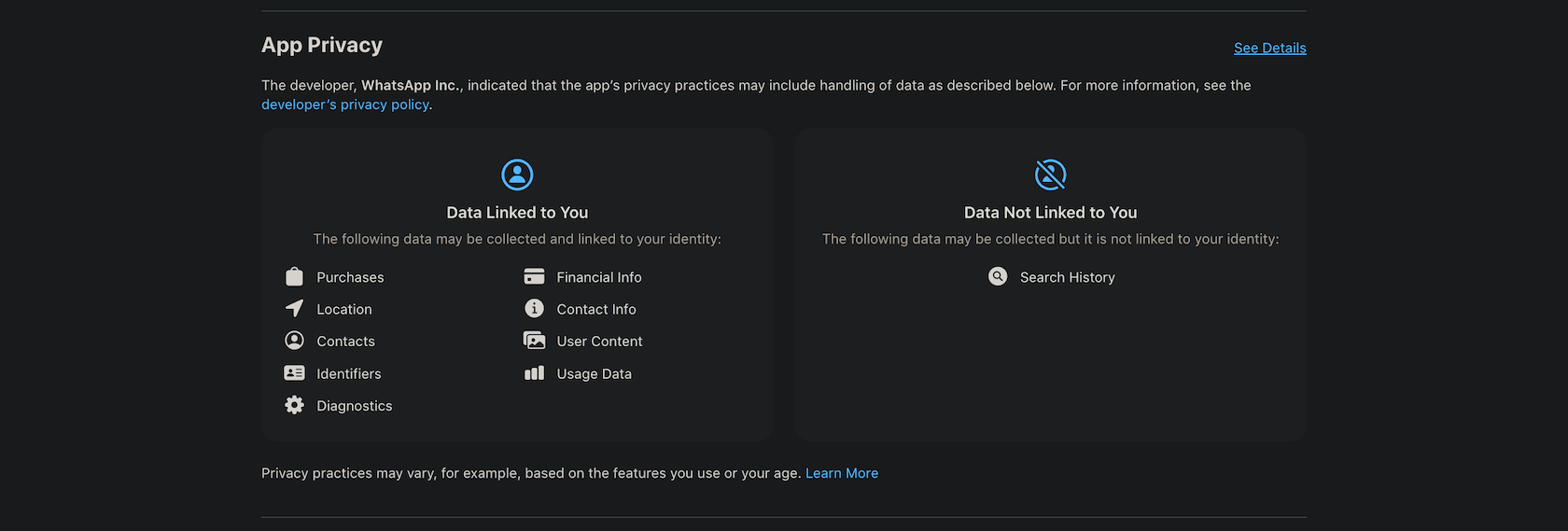Open the developer's privacy policy link
Screen dimensions: 1568x531
[345, 105]
